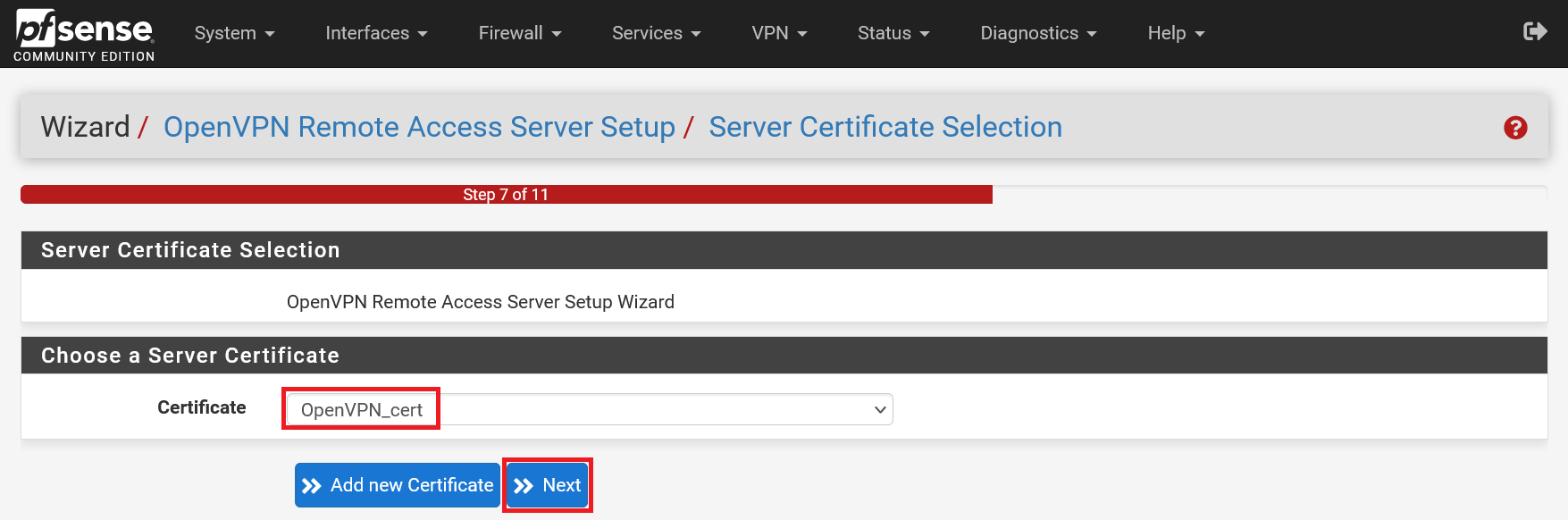The image size is (1568, 520).
Task: Open the Help menu
Action: pyautogui.click(x=1176, y=33)
